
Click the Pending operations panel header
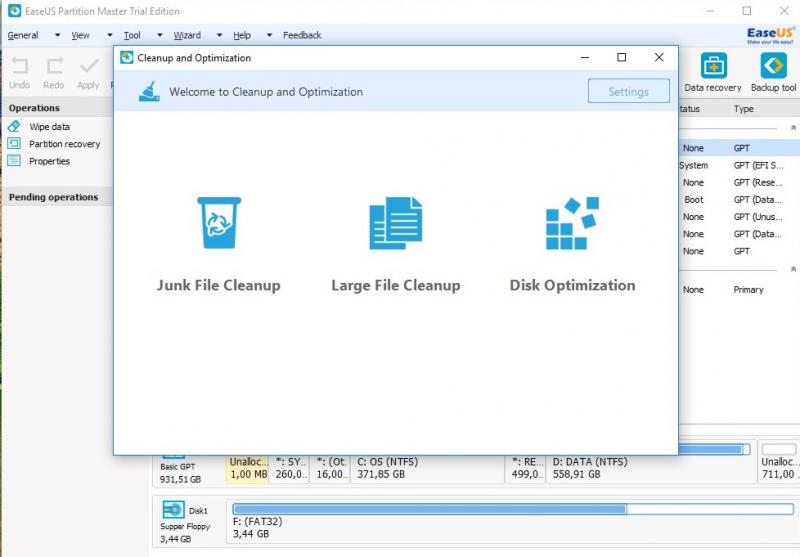(57, 197)
